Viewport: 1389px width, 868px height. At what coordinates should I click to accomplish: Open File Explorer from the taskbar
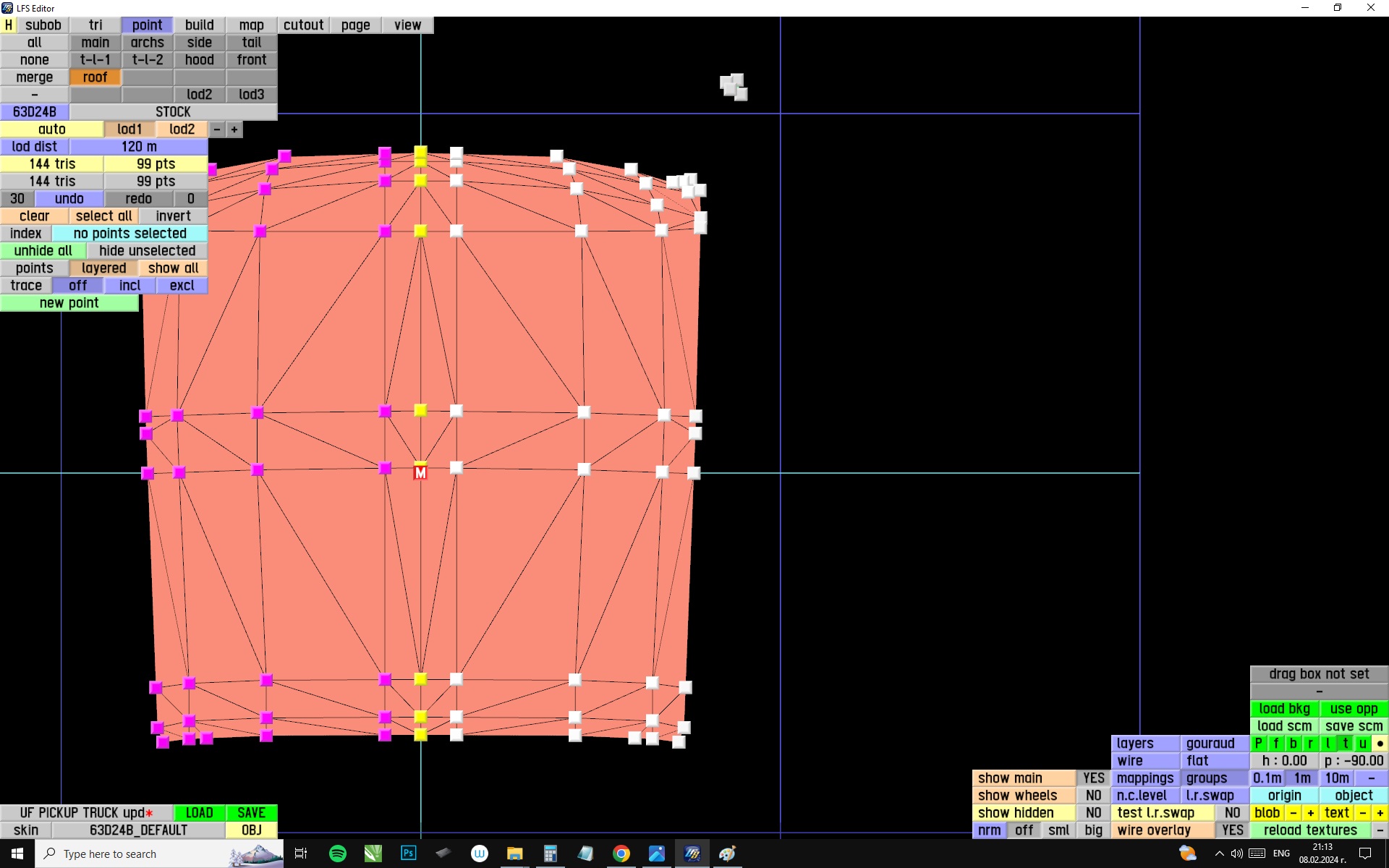[x=514, y=854]
